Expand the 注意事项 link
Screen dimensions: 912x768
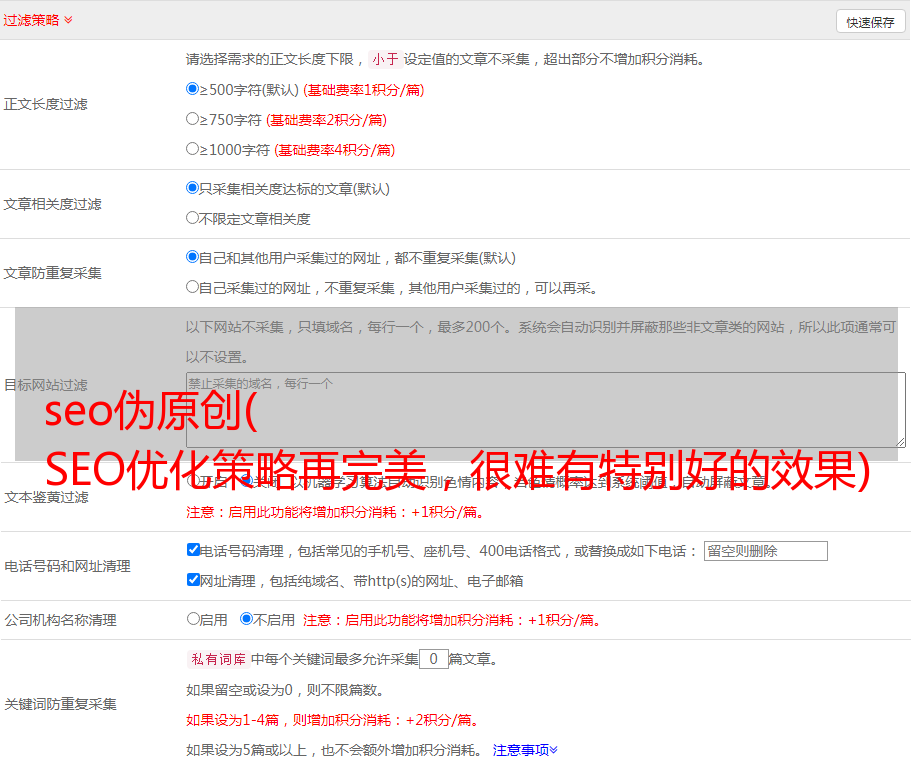coord(525,749)
